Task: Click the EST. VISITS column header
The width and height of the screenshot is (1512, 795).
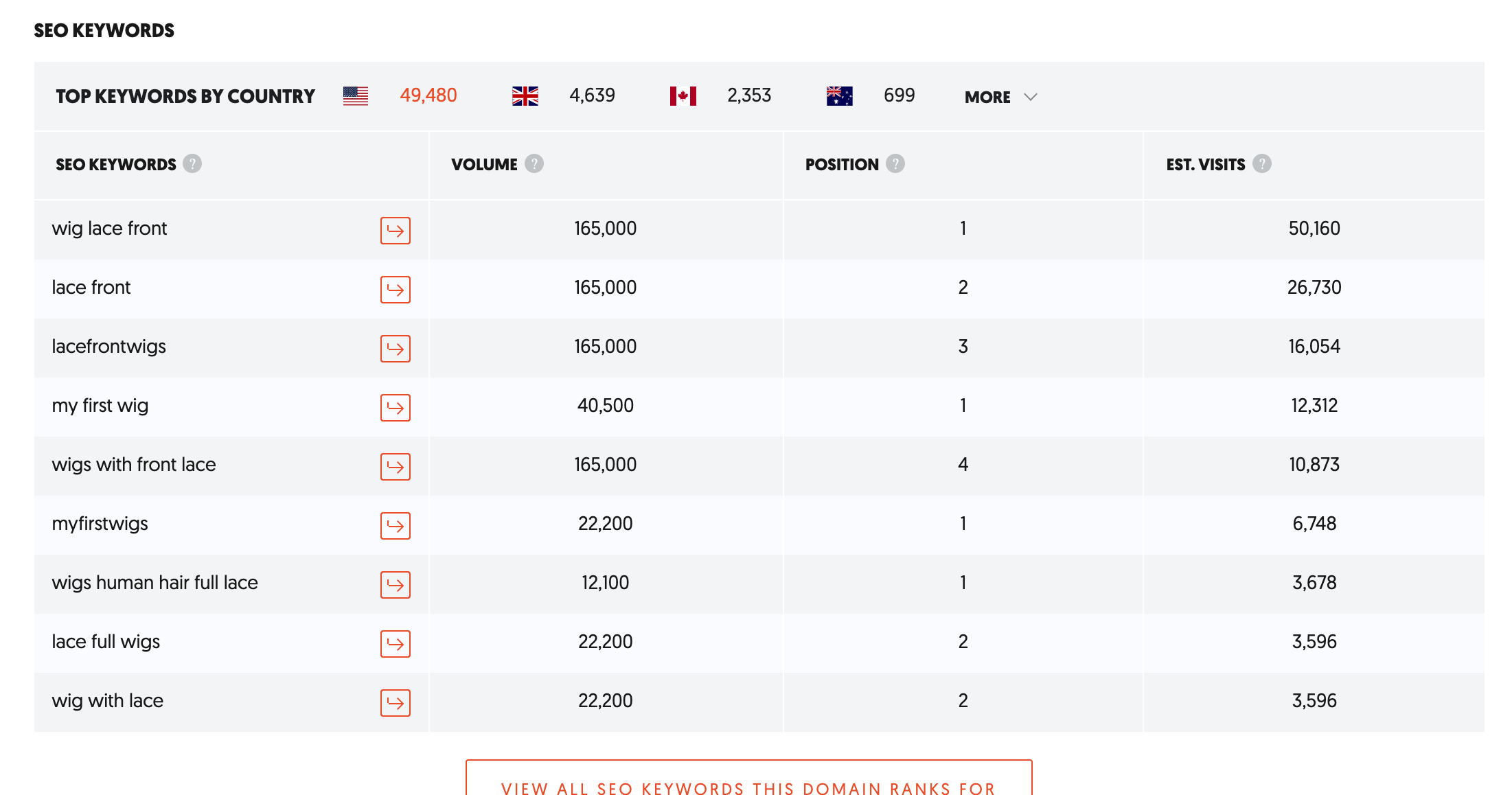Action: 1206,165
